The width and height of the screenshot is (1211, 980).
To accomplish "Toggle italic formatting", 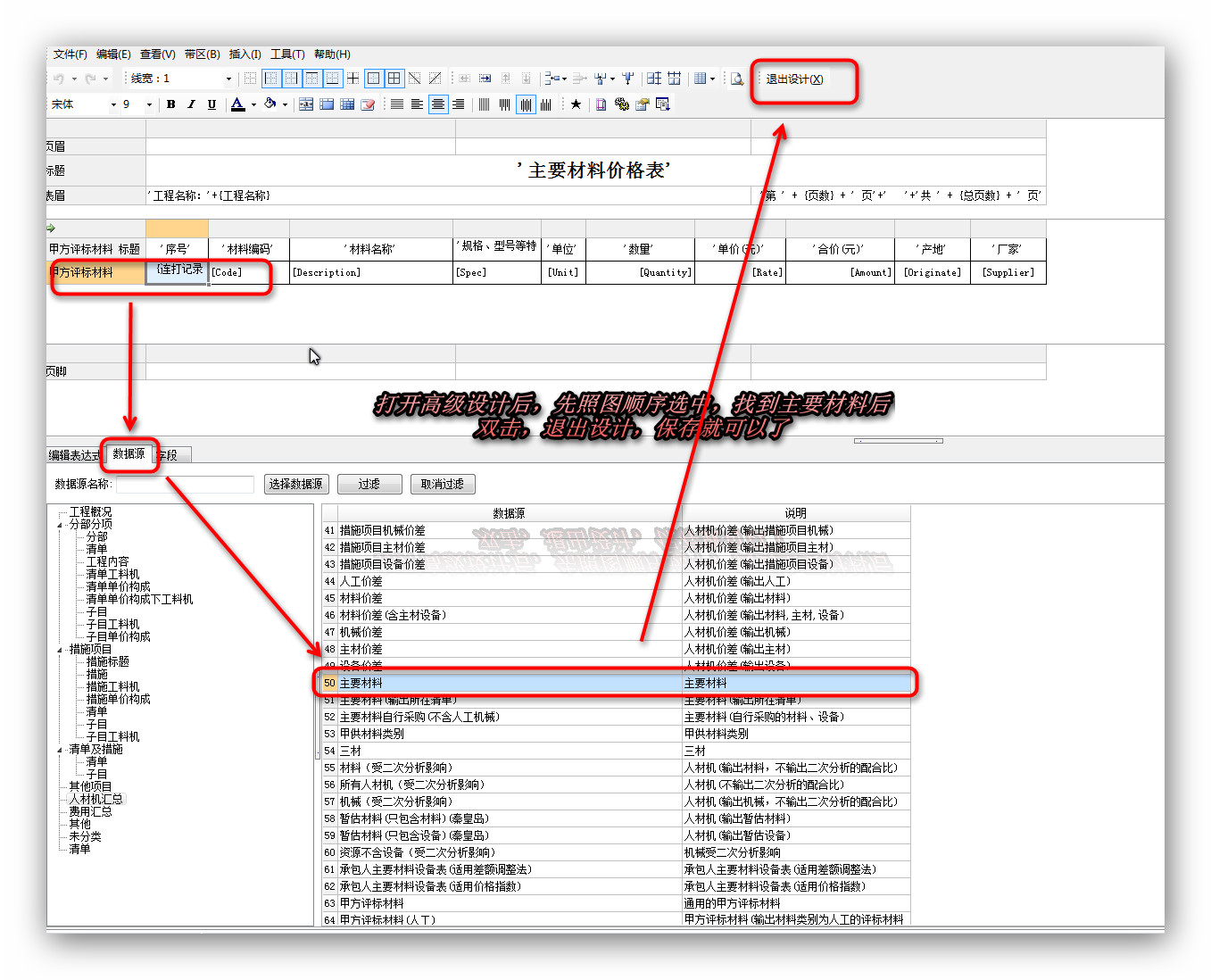I will [x=191, y=104].
